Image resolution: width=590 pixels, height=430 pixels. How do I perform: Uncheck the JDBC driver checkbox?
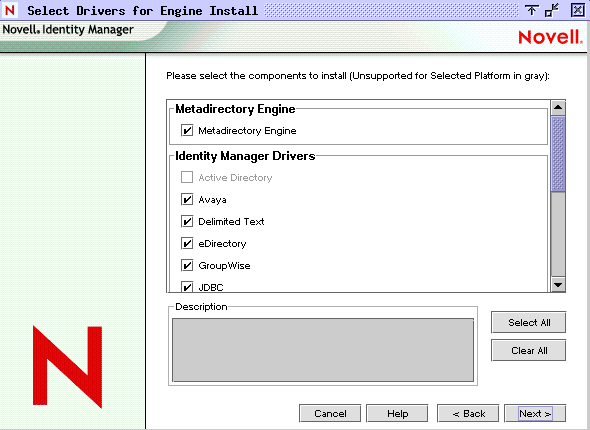[187, 287]
